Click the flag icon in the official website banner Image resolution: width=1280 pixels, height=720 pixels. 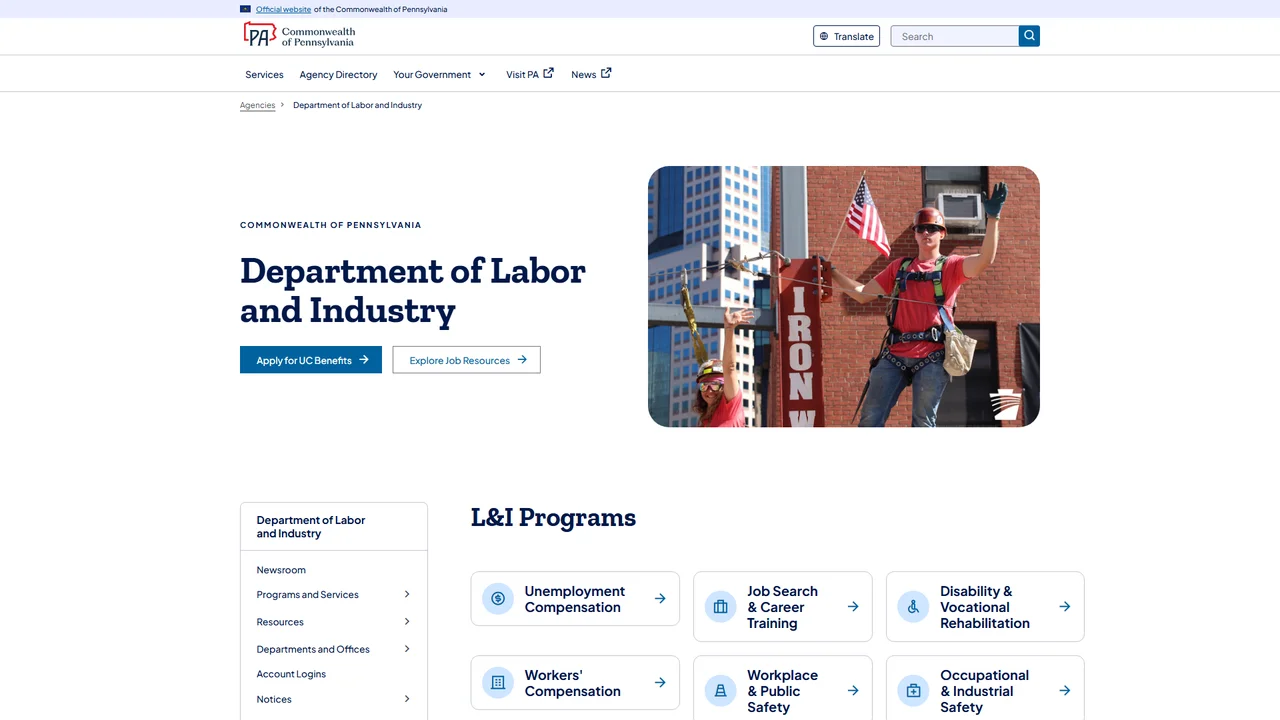(245, 9)
